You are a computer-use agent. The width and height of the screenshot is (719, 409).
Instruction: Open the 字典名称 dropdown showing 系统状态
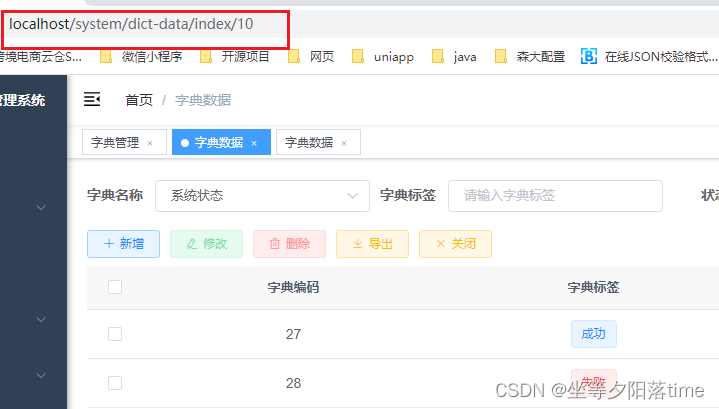(262, 196)
